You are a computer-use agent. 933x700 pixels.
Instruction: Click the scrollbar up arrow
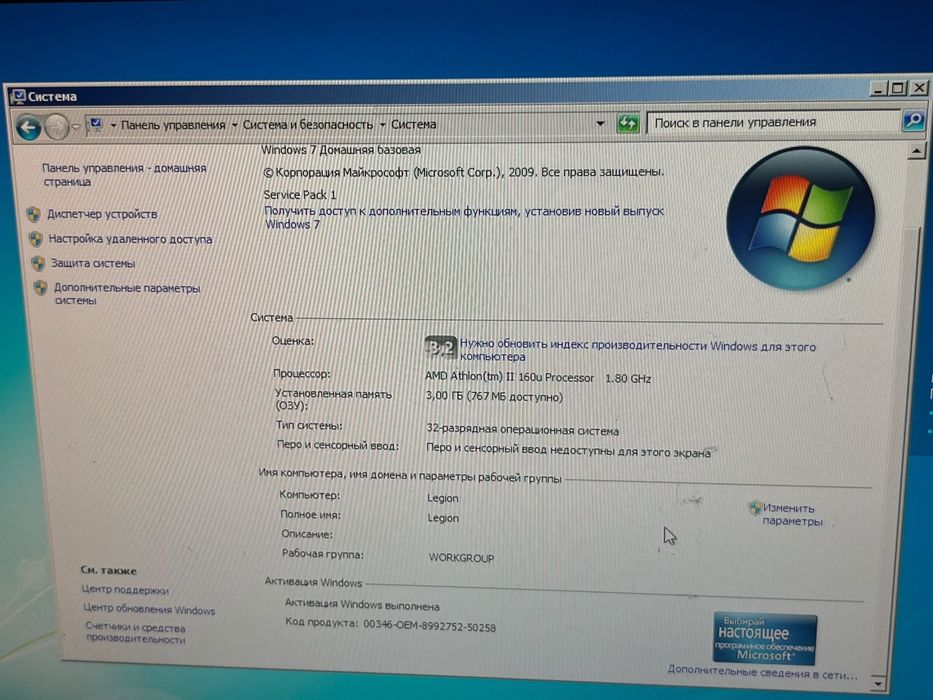(x=916, y=151)
